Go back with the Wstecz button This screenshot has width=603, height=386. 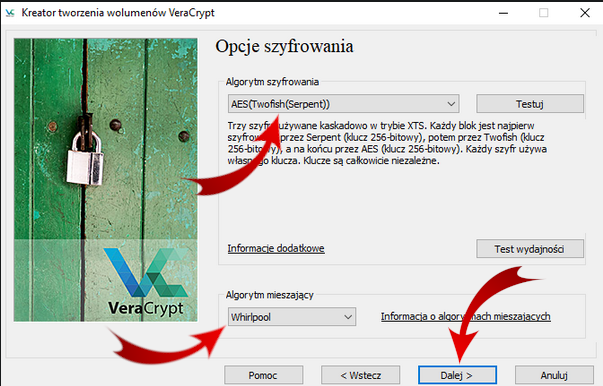click(x=361, y=375)
